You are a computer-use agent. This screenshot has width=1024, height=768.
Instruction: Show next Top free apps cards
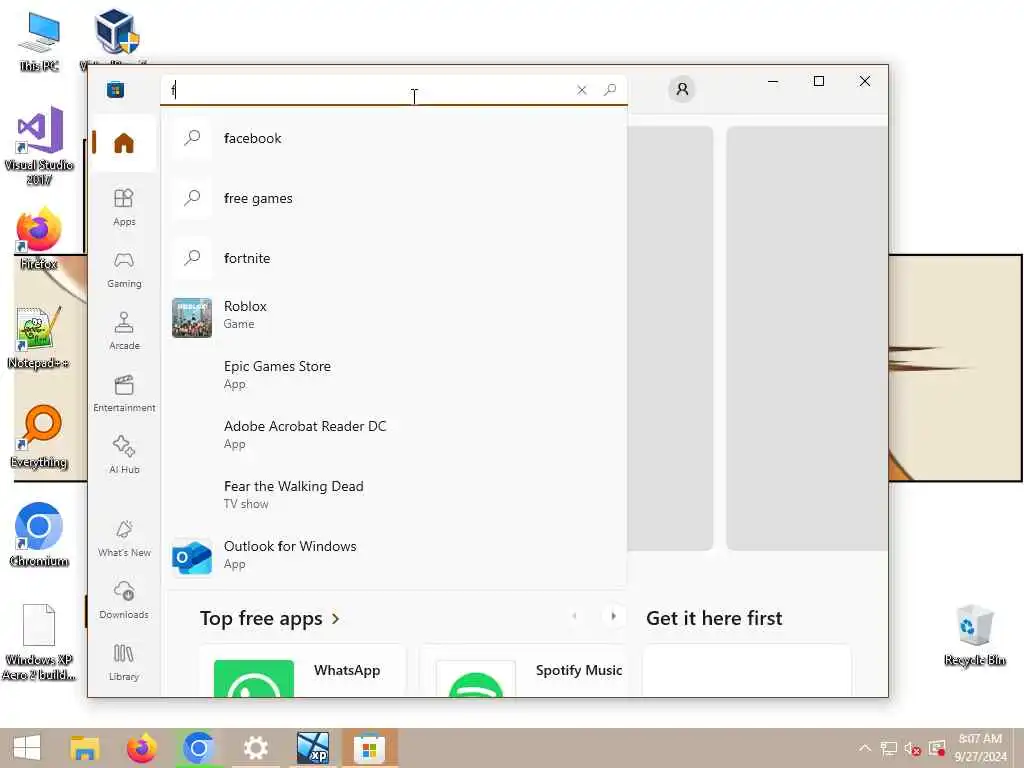click(613, 616)
